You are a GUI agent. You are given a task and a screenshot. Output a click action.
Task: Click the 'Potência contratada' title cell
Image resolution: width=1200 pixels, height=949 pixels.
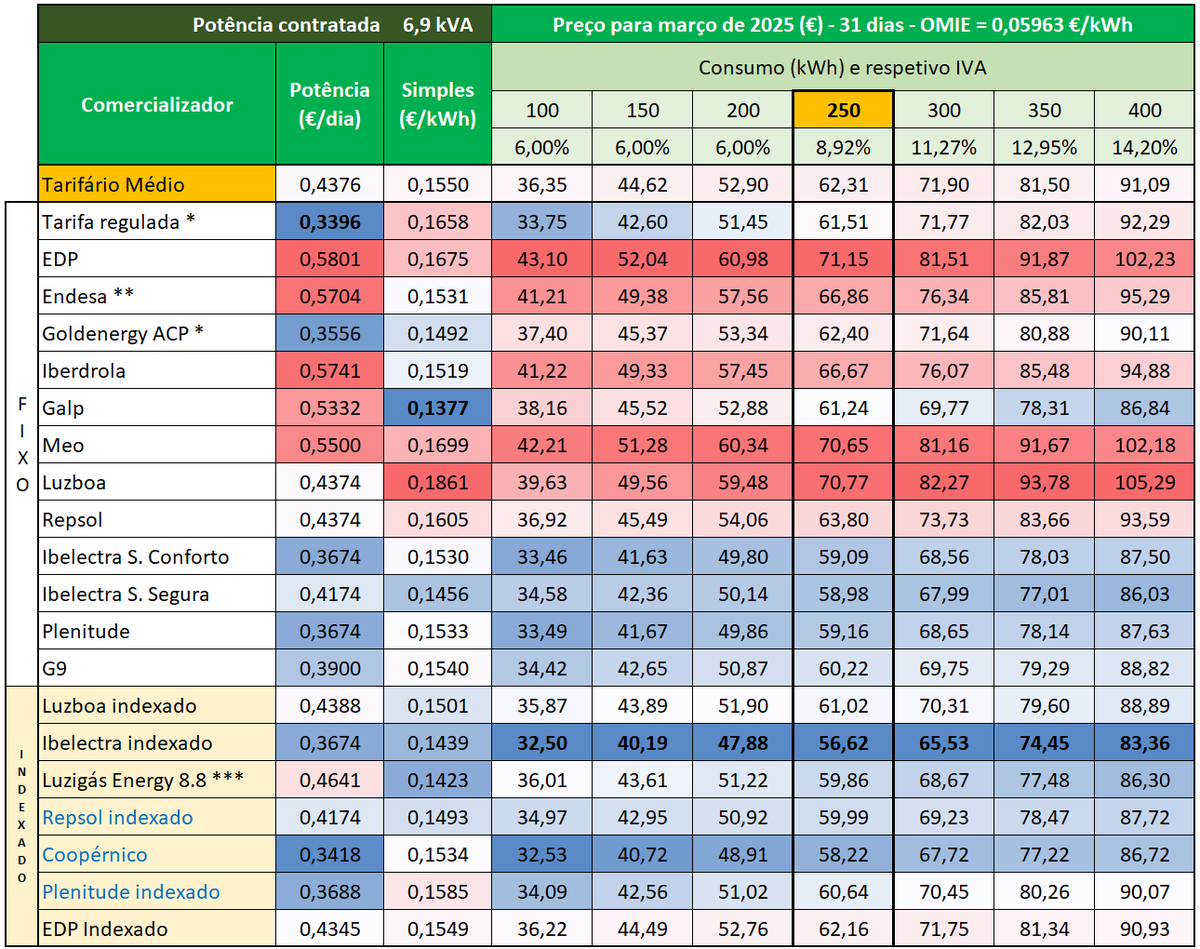(x=288, y=23)
